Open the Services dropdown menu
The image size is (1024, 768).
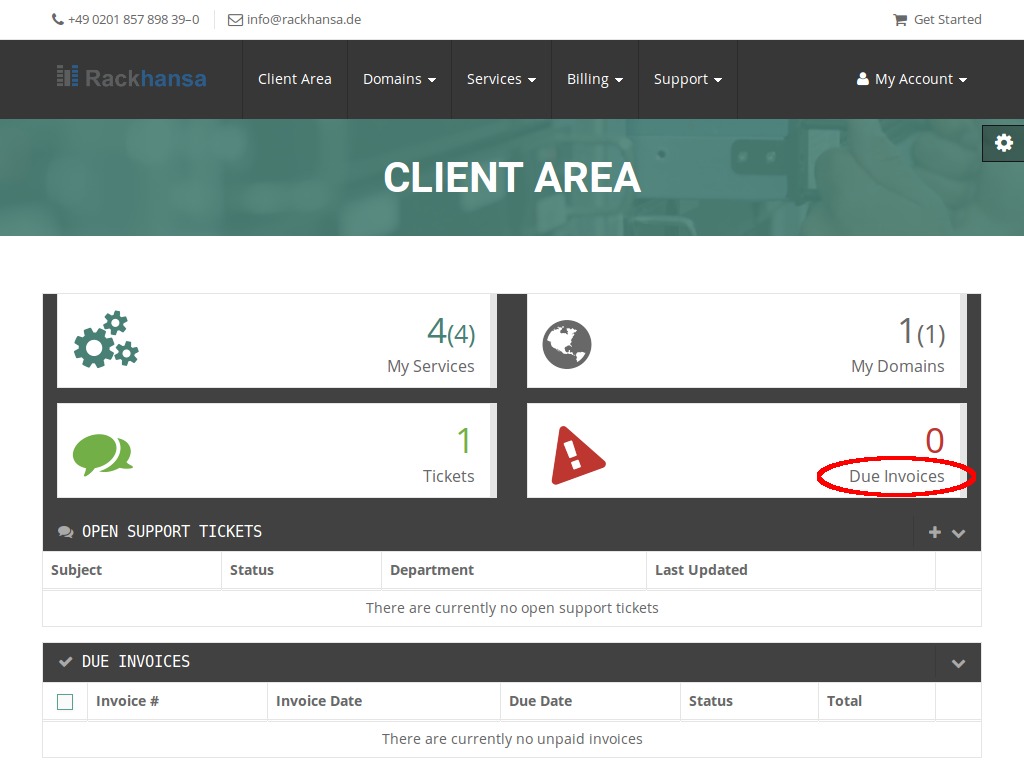501,79
